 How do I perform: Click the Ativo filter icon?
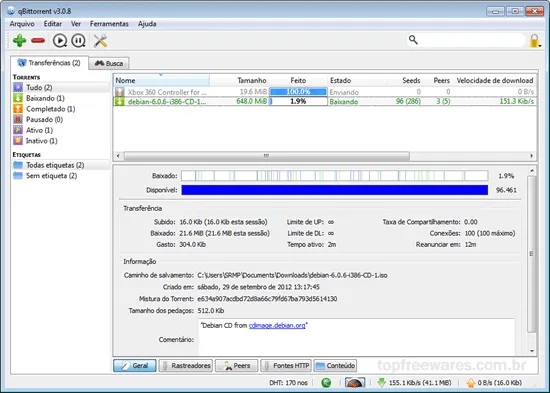coord(18,130)
